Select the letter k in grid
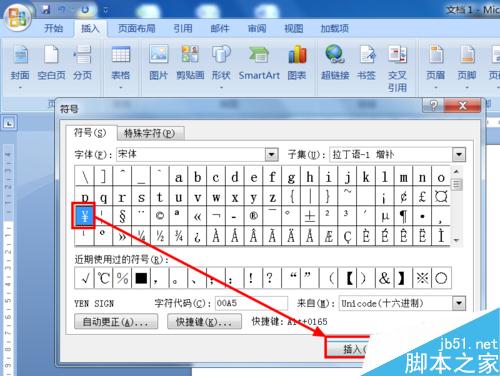The image size is (500, 376). [x=366, y=177]
